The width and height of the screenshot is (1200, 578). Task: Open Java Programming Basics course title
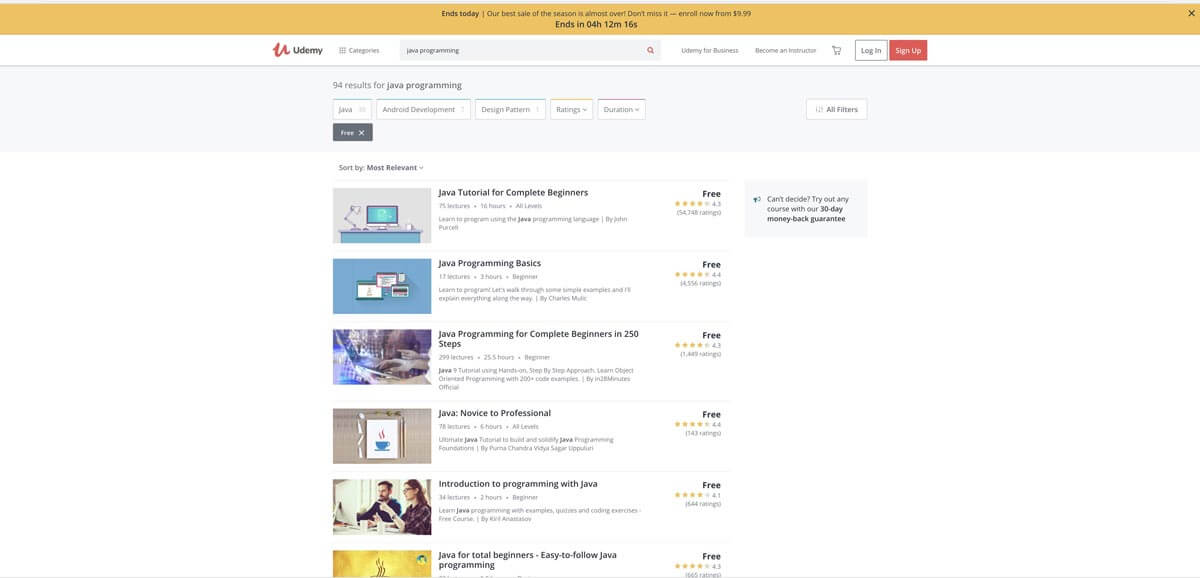(x=490, y=263)
